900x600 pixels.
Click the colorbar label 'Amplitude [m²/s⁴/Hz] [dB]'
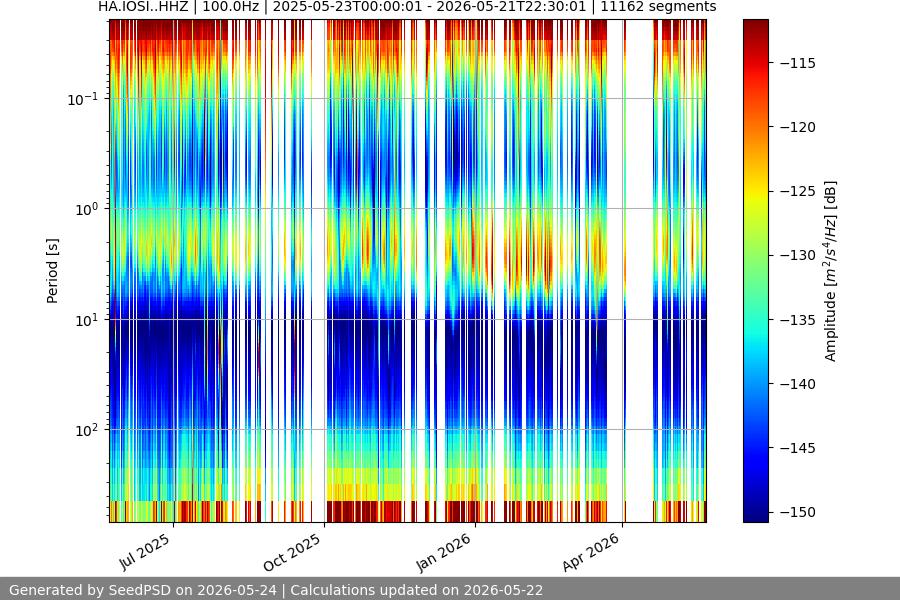(x=831, y=271)
